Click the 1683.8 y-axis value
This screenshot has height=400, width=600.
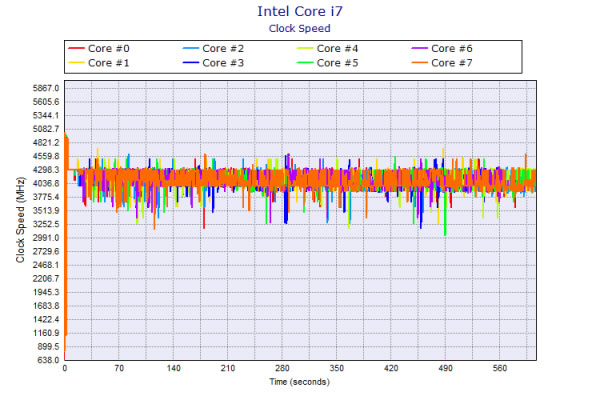click(x=46, y=306)
